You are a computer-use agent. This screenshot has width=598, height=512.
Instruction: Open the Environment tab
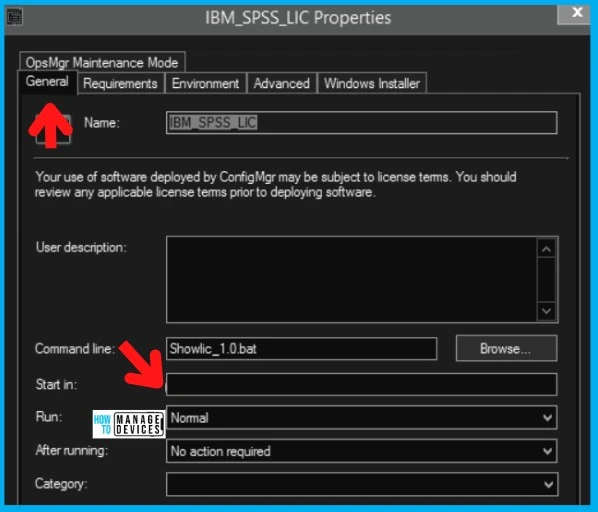tap(206, 83)
